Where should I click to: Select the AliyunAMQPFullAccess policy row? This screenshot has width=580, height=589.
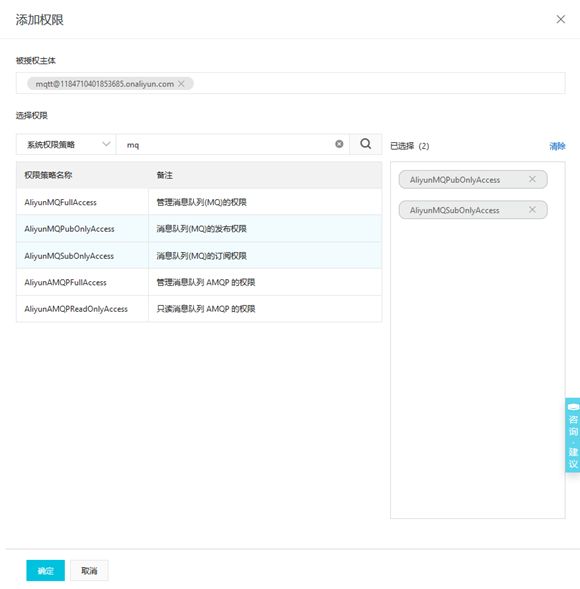click(x=199, y=282)
